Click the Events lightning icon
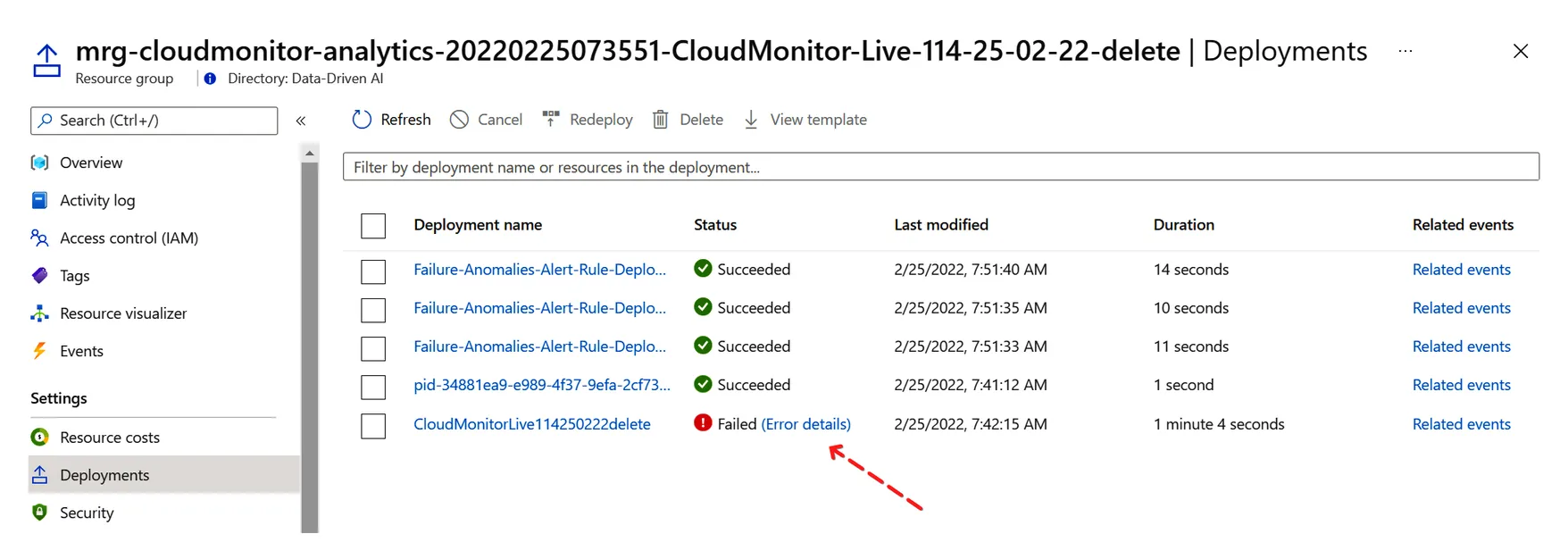Screen dimensions: 1568x559 (39, 351)
